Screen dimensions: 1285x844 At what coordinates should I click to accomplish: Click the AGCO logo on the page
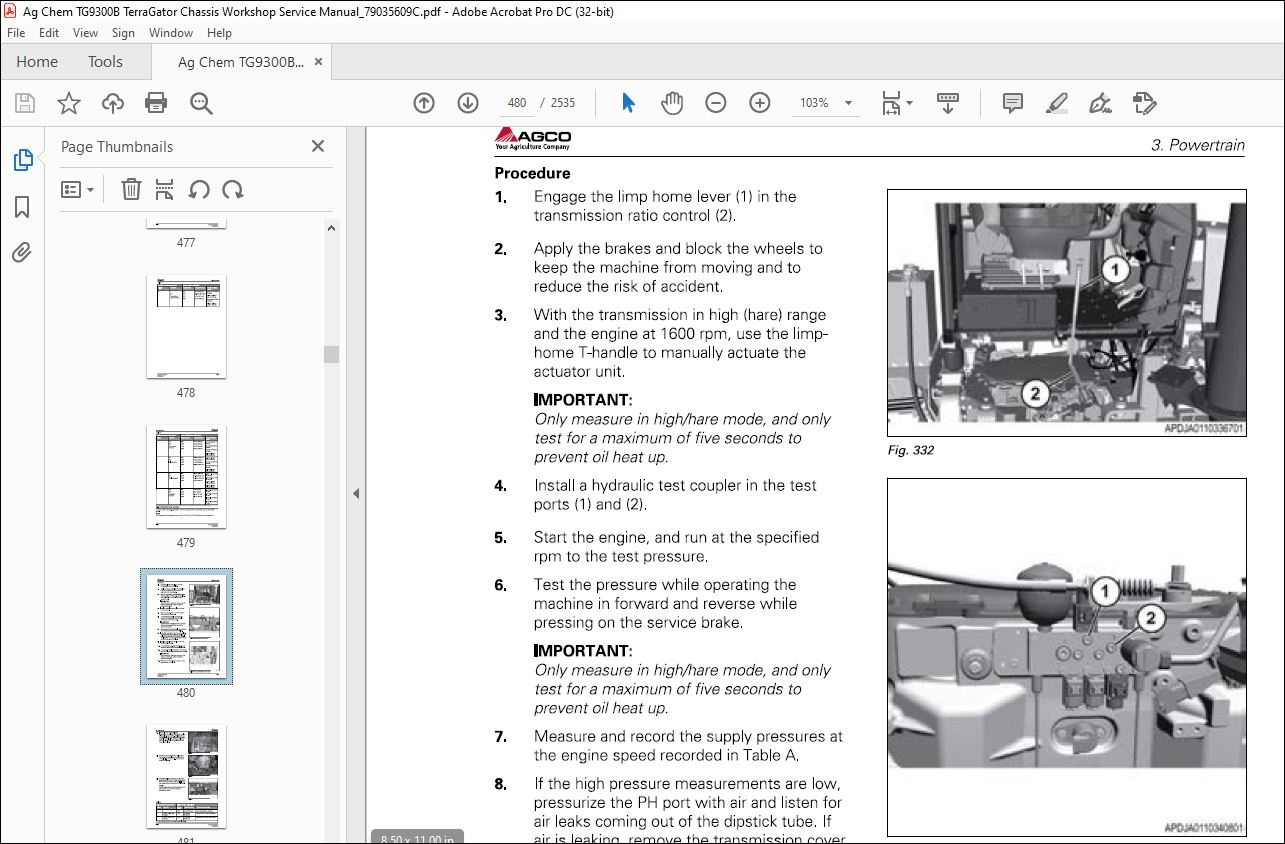[533, 139]
